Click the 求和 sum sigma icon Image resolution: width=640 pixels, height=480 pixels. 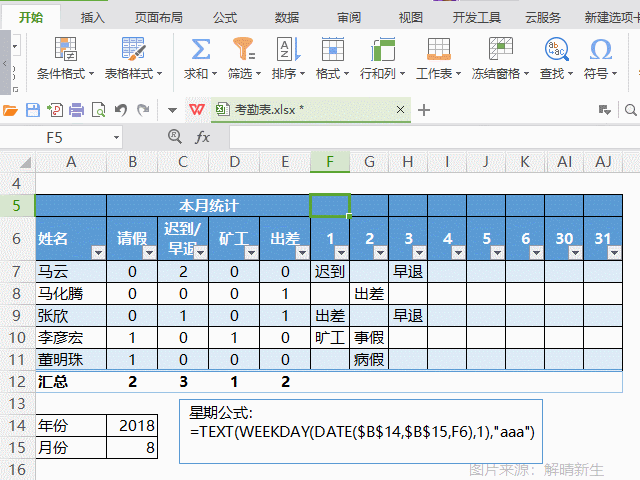200,49
